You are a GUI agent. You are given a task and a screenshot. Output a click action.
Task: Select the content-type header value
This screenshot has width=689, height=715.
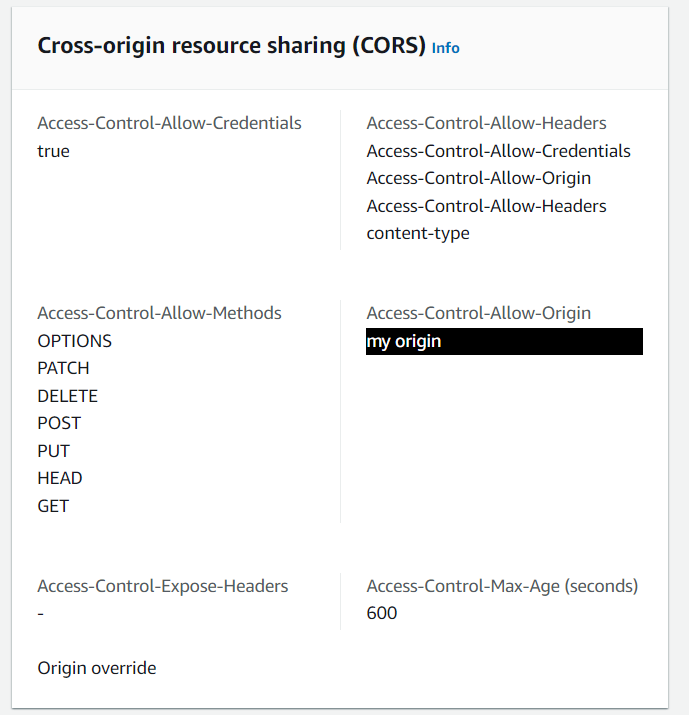[x=418, y=233]
